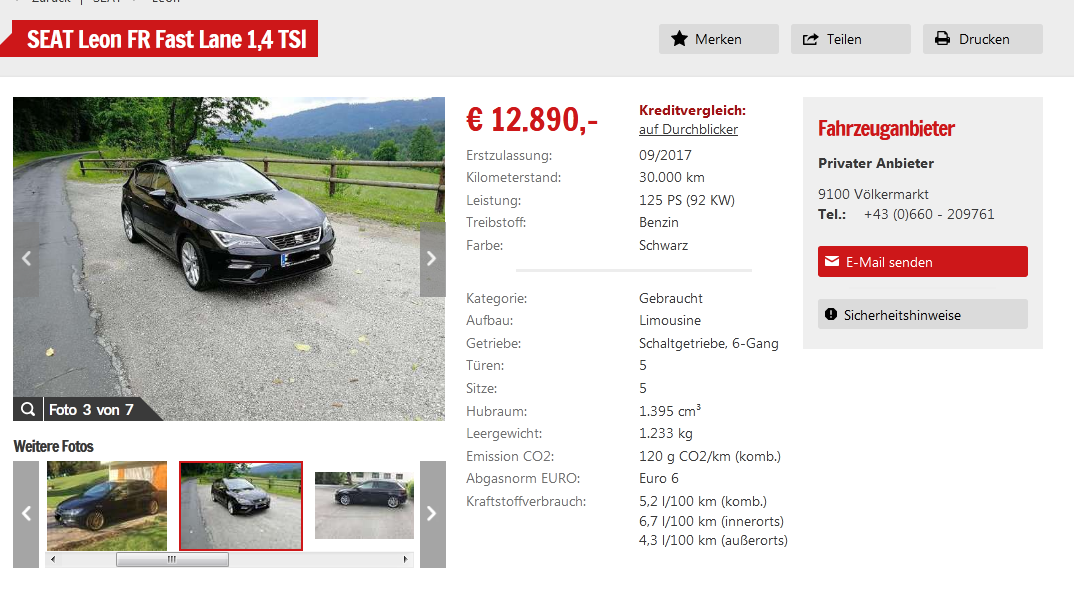Click the envelope icon on E-Mail senden
Screen dimensions: 1074x589
[832, 262]
